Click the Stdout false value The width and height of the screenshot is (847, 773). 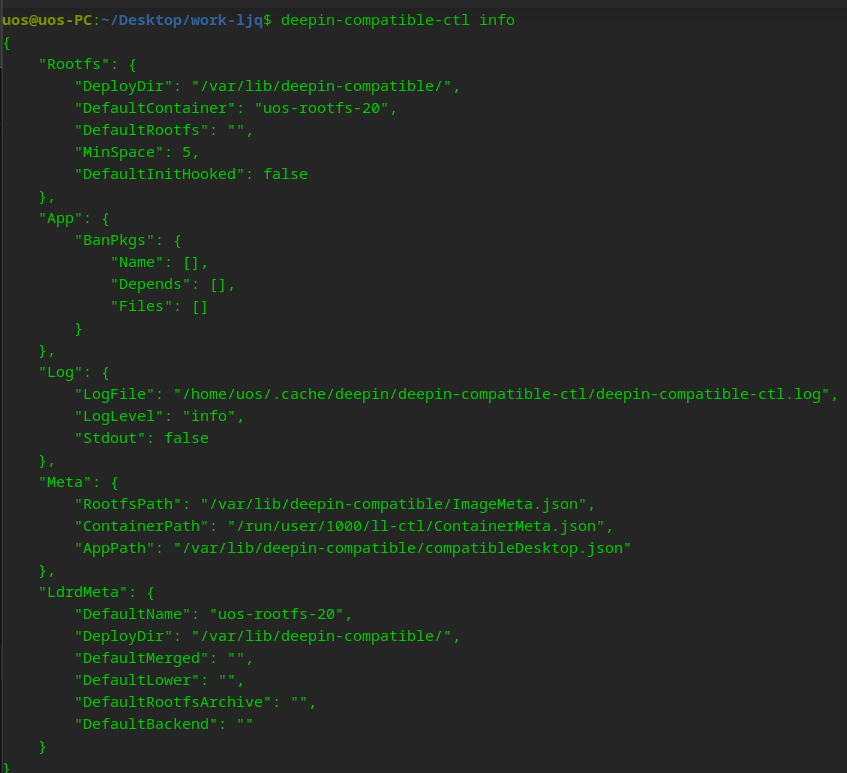(186, 438)
